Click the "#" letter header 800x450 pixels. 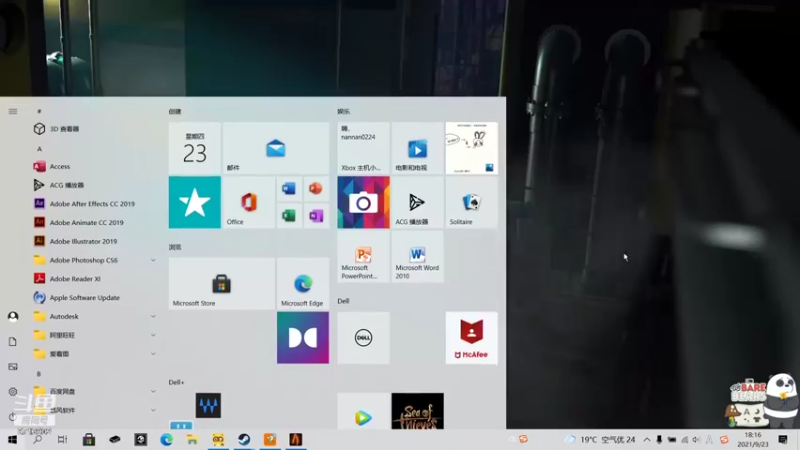tap(39, 111)
